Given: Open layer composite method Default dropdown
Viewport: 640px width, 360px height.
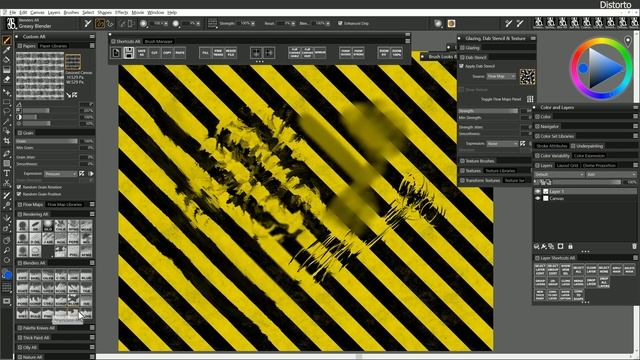Looking at the screenshot, I should point(559,174).
